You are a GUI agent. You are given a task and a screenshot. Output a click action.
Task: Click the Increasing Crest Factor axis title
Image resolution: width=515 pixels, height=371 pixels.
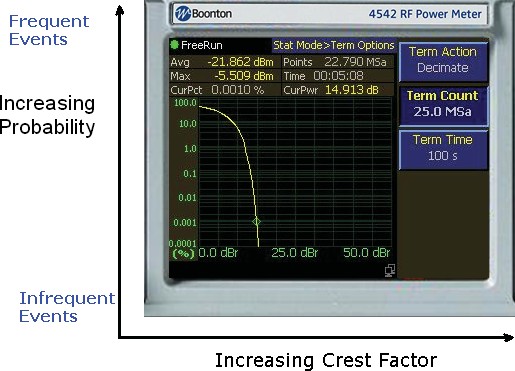[326, 360]
